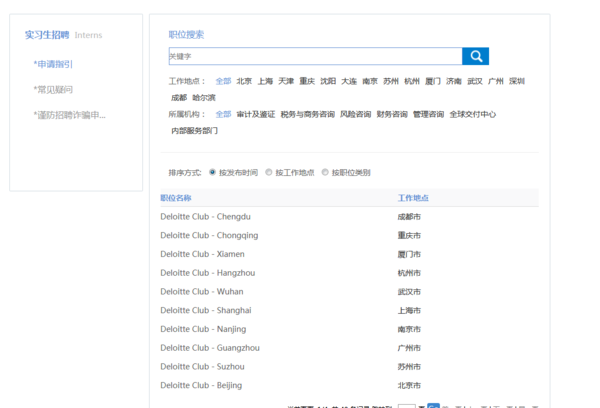Filter department by 全球交付中心
The image size is (600, 408).
(x=473, y=114)
